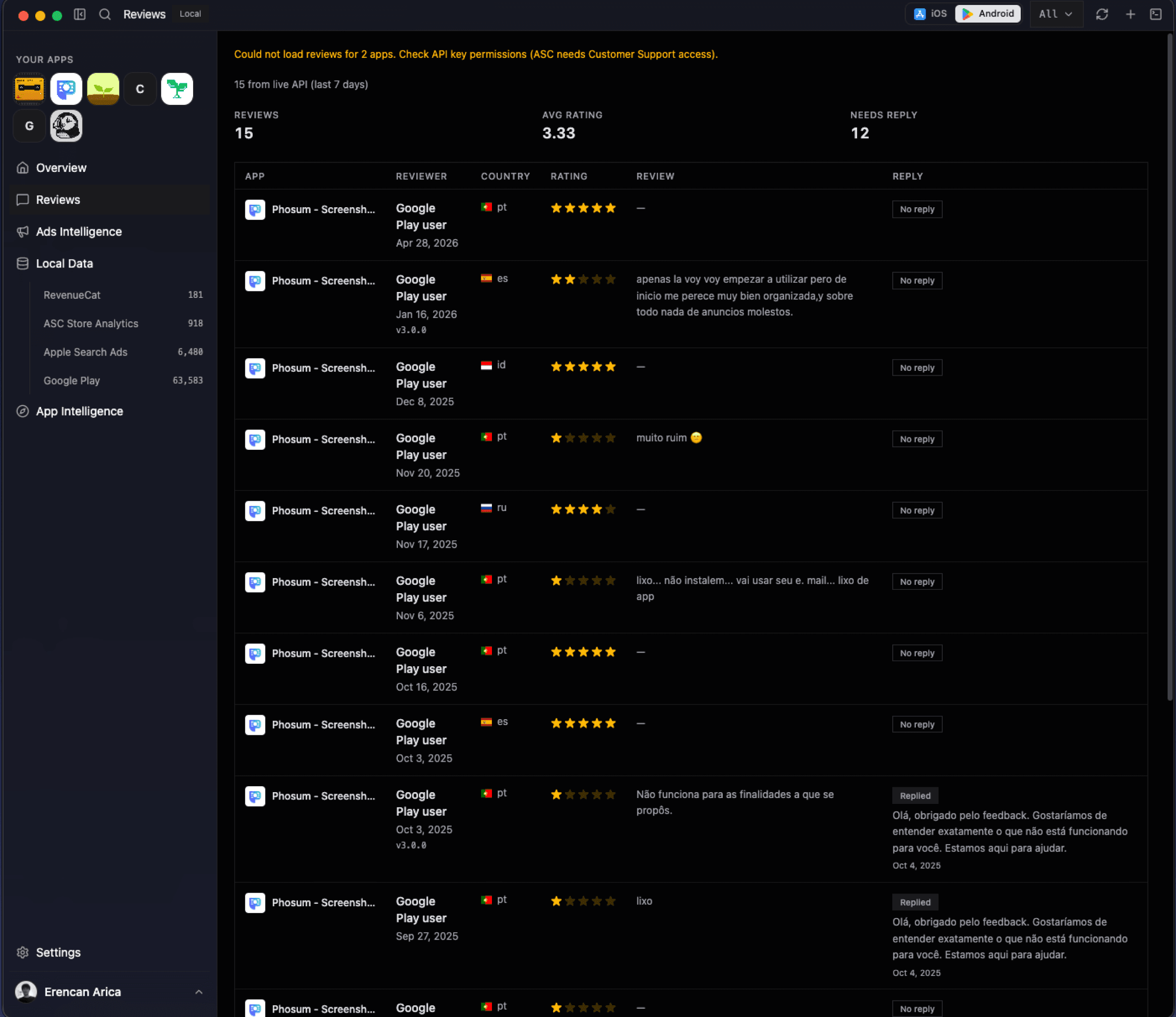Switch platform filter to Android
This screenshot has width=1176, height=1017.
[988, 14]
